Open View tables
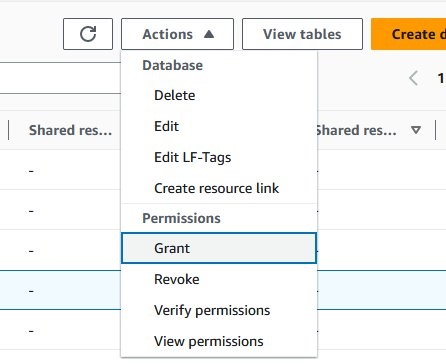 pos(302,34)
